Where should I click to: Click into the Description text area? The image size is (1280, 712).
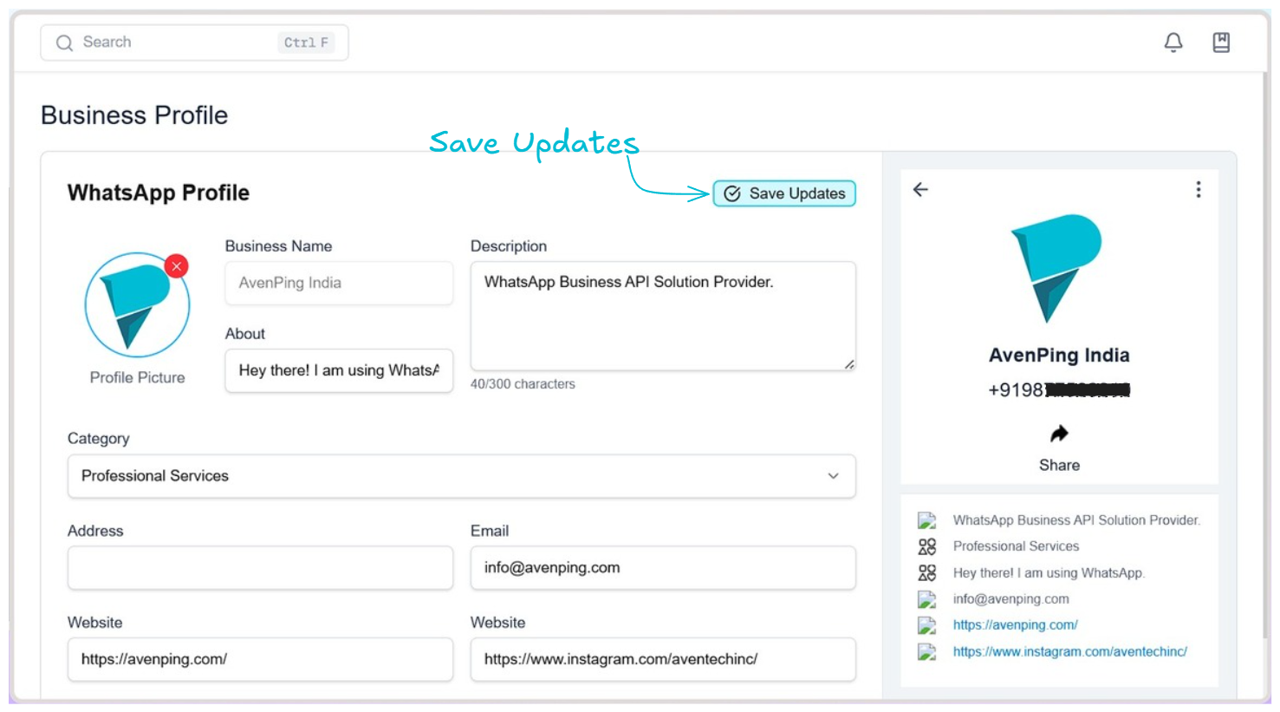pyautogui.click(x=663, y=316)
